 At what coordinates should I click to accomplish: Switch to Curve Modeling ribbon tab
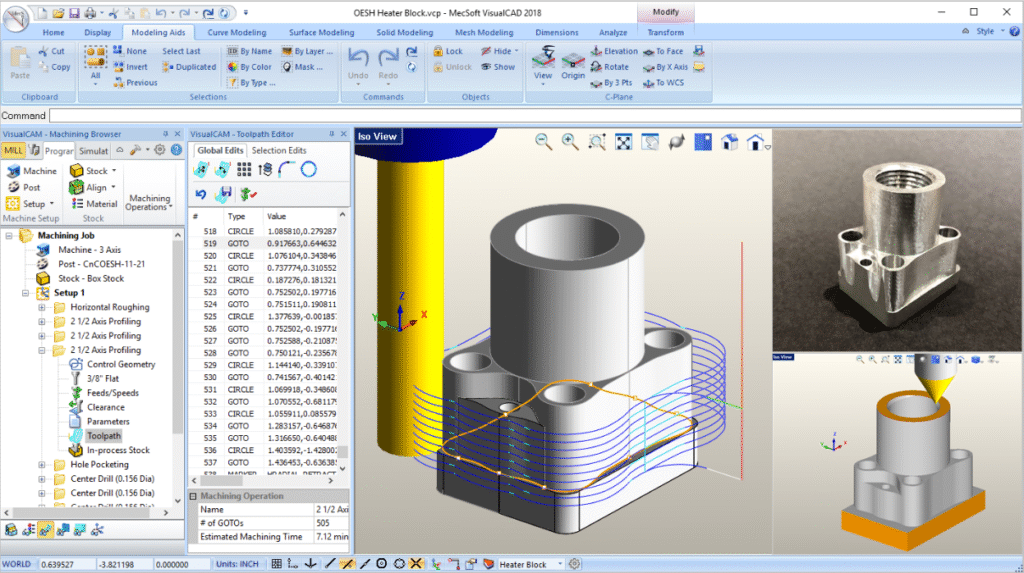tap(236, 32)
